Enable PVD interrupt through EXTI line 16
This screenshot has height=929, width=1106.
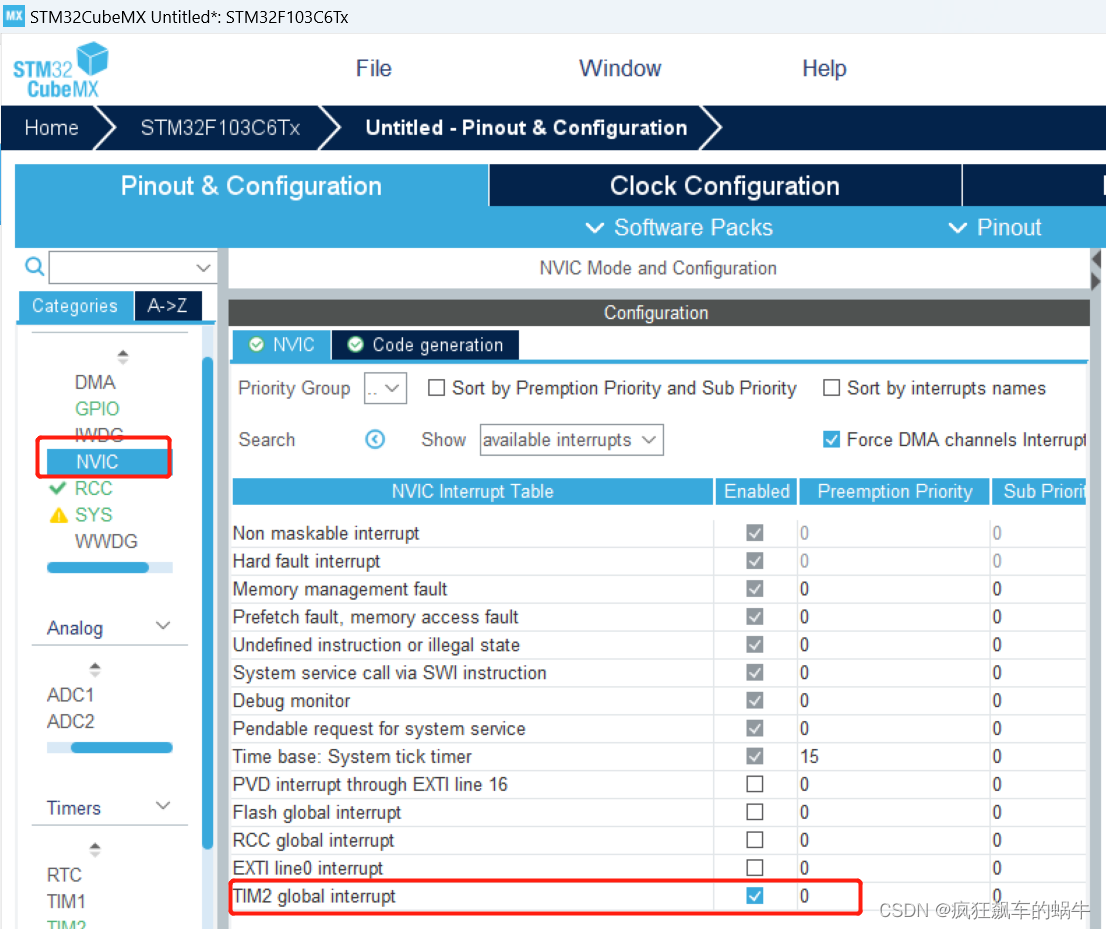[x=755, y=784]
